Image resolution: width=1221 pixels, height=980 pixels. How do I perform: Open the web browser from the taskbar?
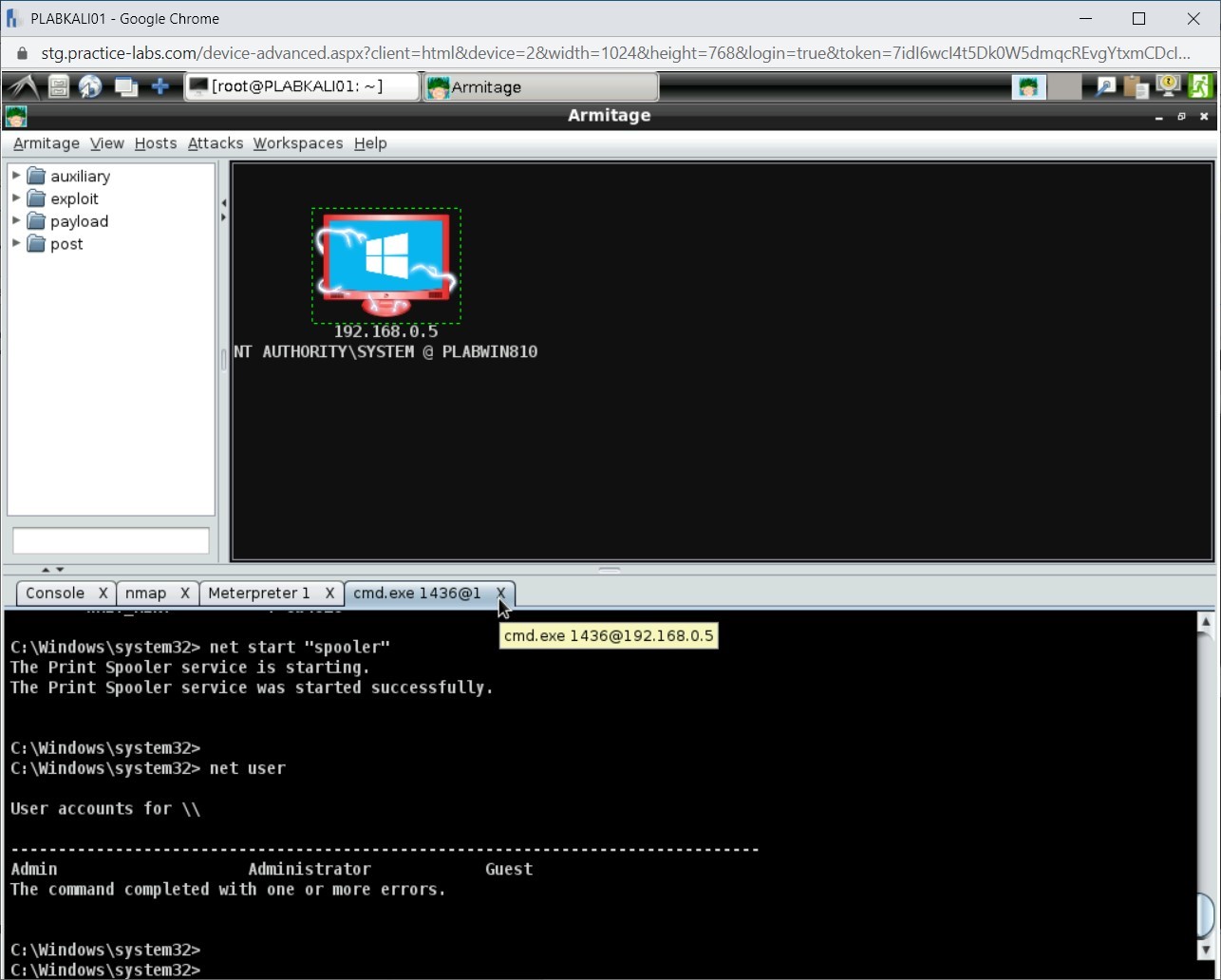(x=89, y=86)
